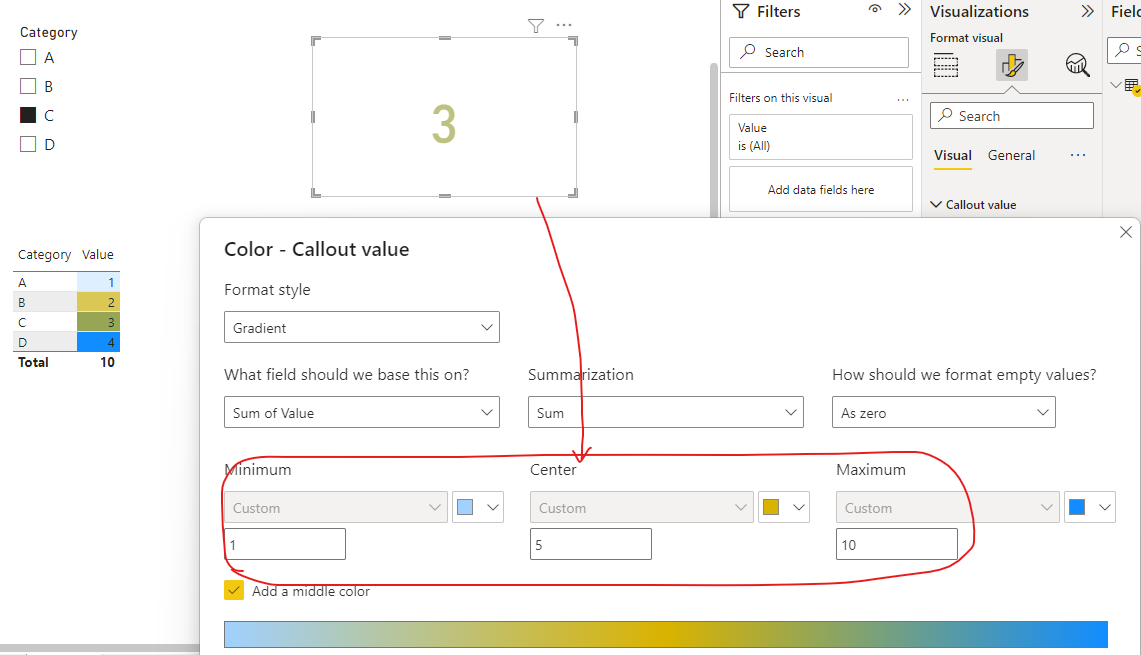Click Minimum value field containing 1
This screenshot has height=655, width=1141.
285,544
